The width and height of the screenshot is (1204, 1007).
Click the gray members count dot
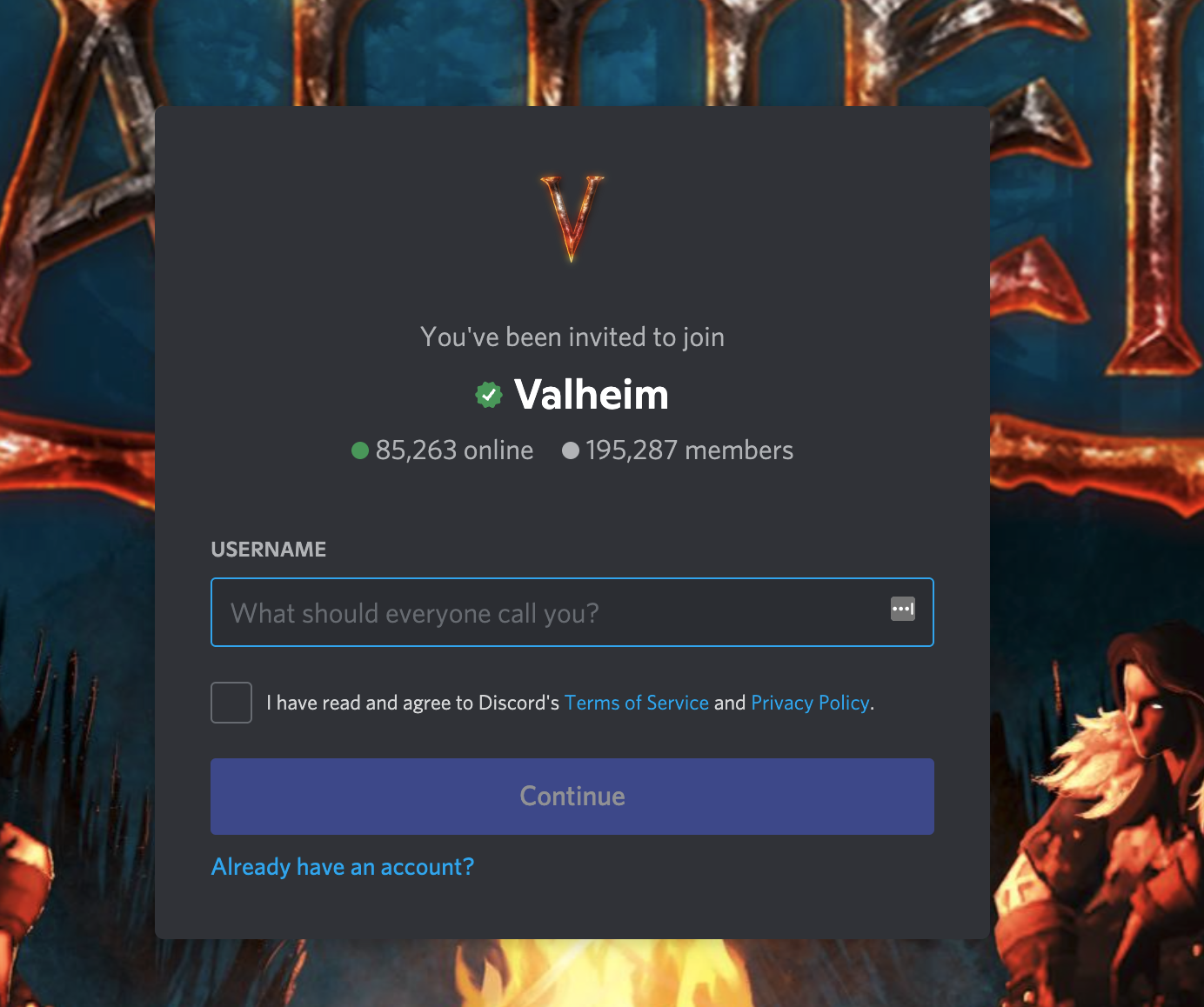[571, 450]
